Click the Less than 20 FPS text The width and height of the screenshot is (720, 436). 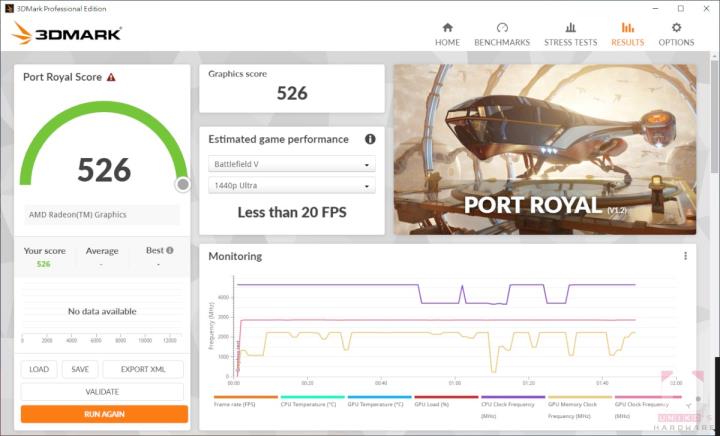coord(292,212)
